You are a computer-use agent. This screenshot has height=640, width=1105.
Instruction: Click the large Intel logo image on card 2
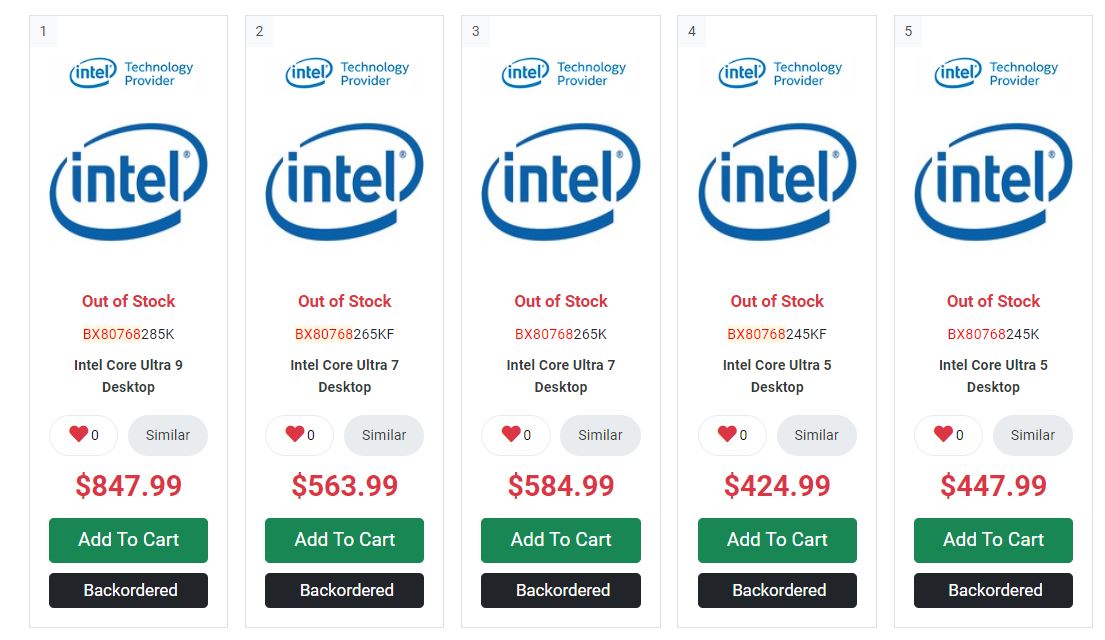(x=344, y=182)
